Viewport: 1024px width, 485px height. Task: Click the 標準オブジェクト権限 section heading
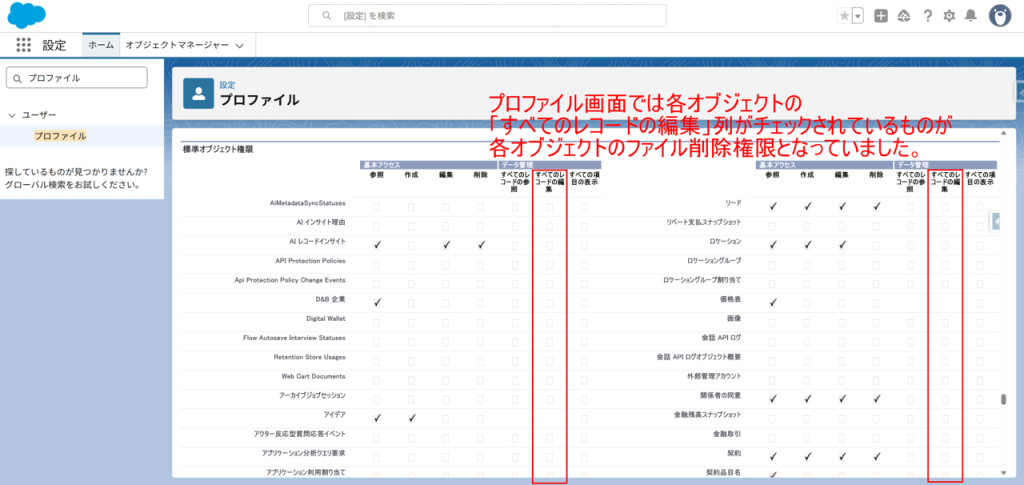(x=217, y=149)
